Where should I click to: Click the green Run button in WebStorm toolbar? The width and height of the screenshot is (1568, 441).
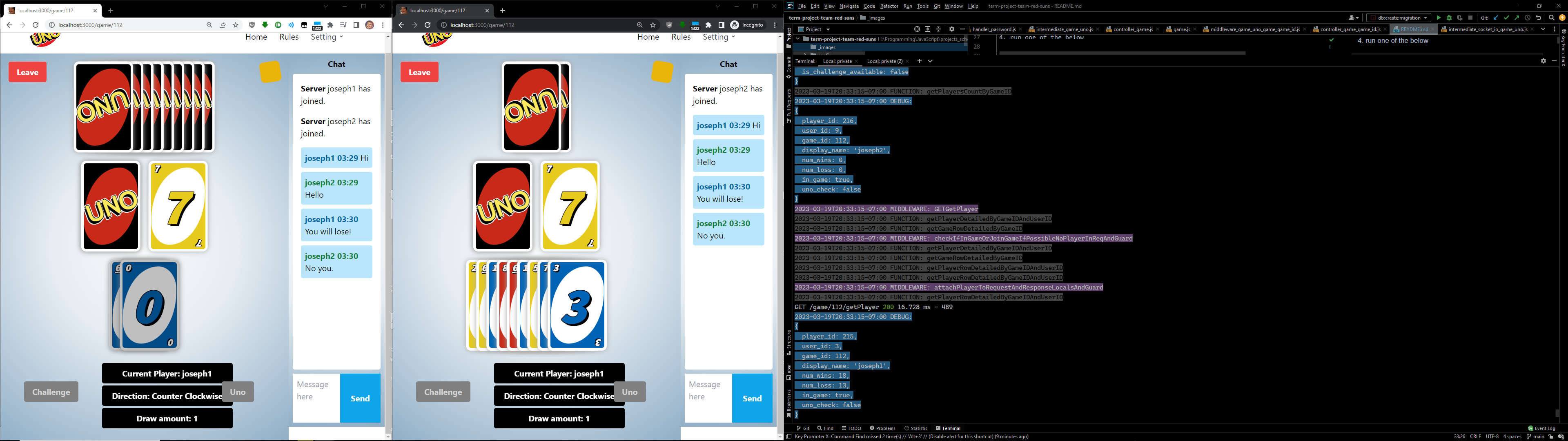(x=1438, y=18)
